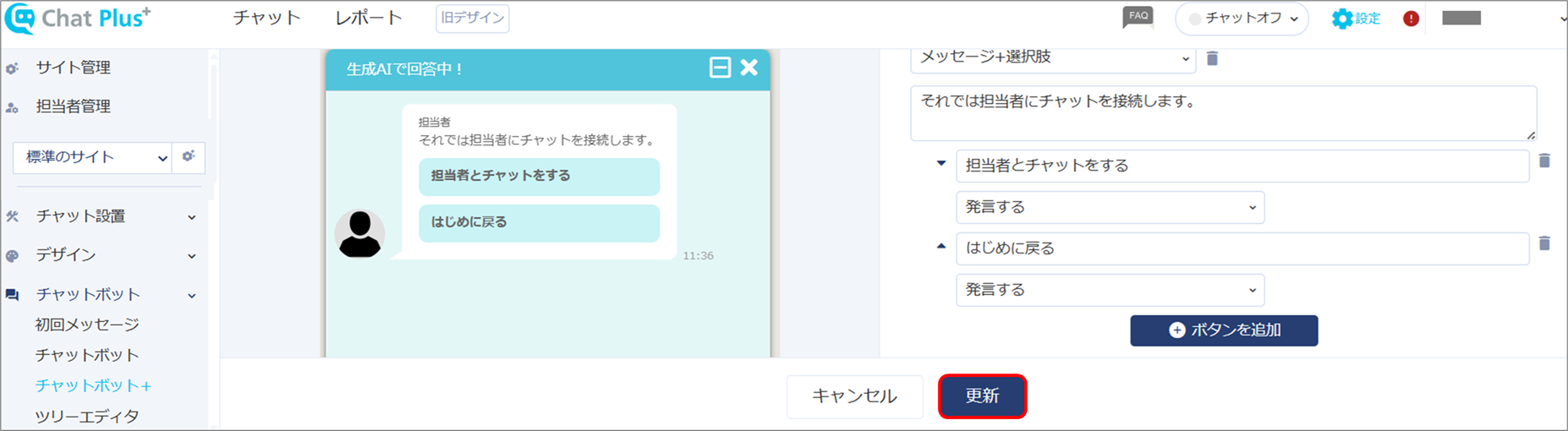This screenshot has height=431, width=1568.
Task: Click the ボタンを追加 button
Action: pyautogui.click(x=1224, y=330)
